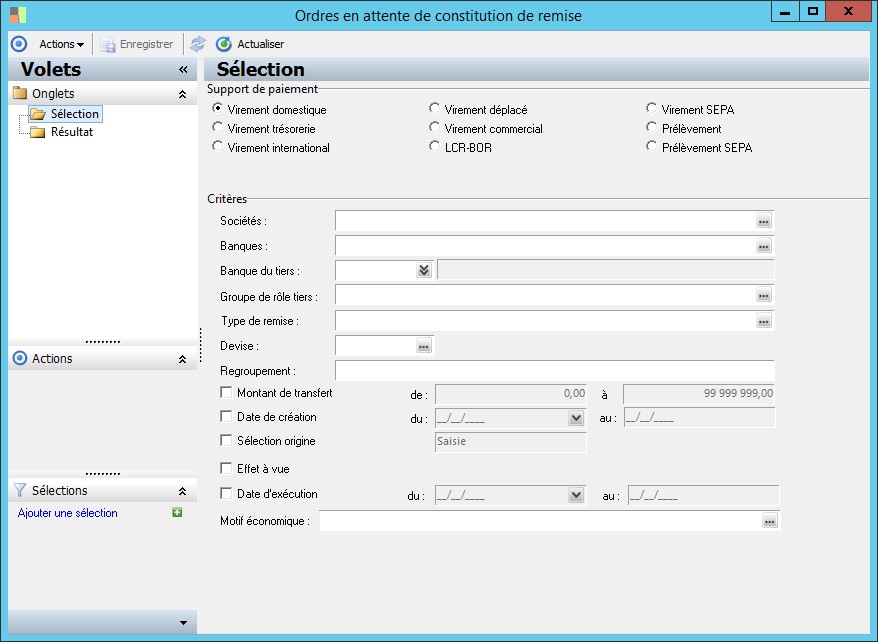Maximize the window
The height and width of the screenshot is (642, 878).
tap(812, 12)
